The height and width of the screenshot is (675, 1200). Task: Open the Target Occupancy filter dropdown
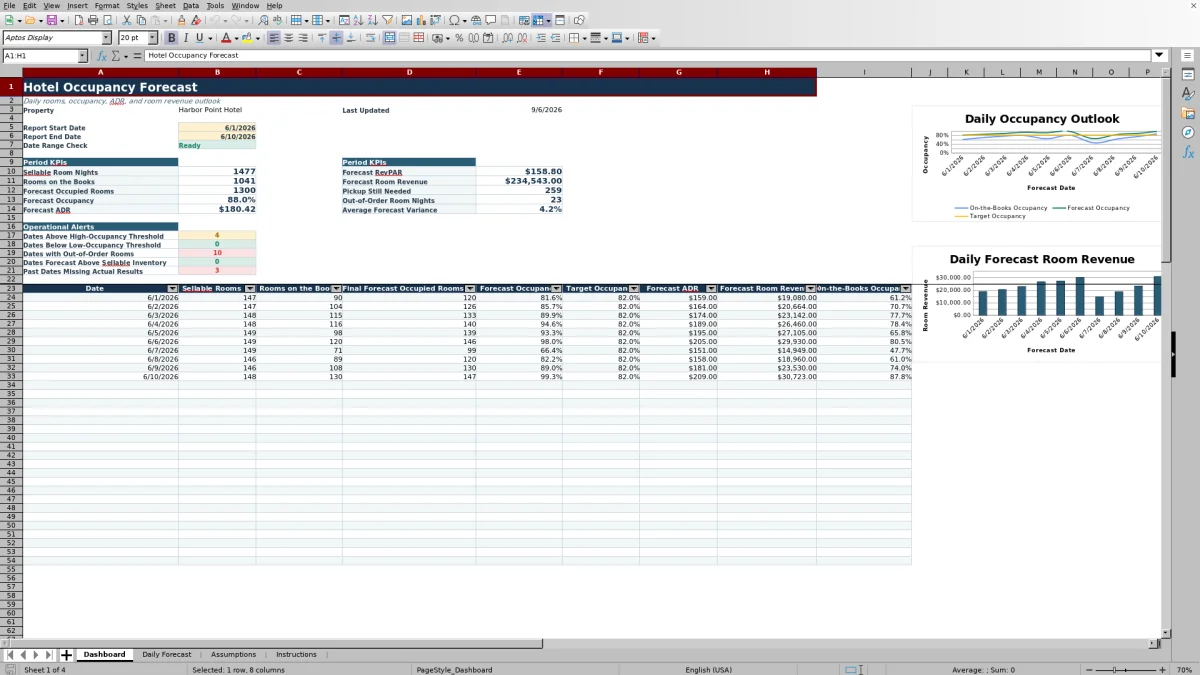pyautogui.click(x=634, y=288)
